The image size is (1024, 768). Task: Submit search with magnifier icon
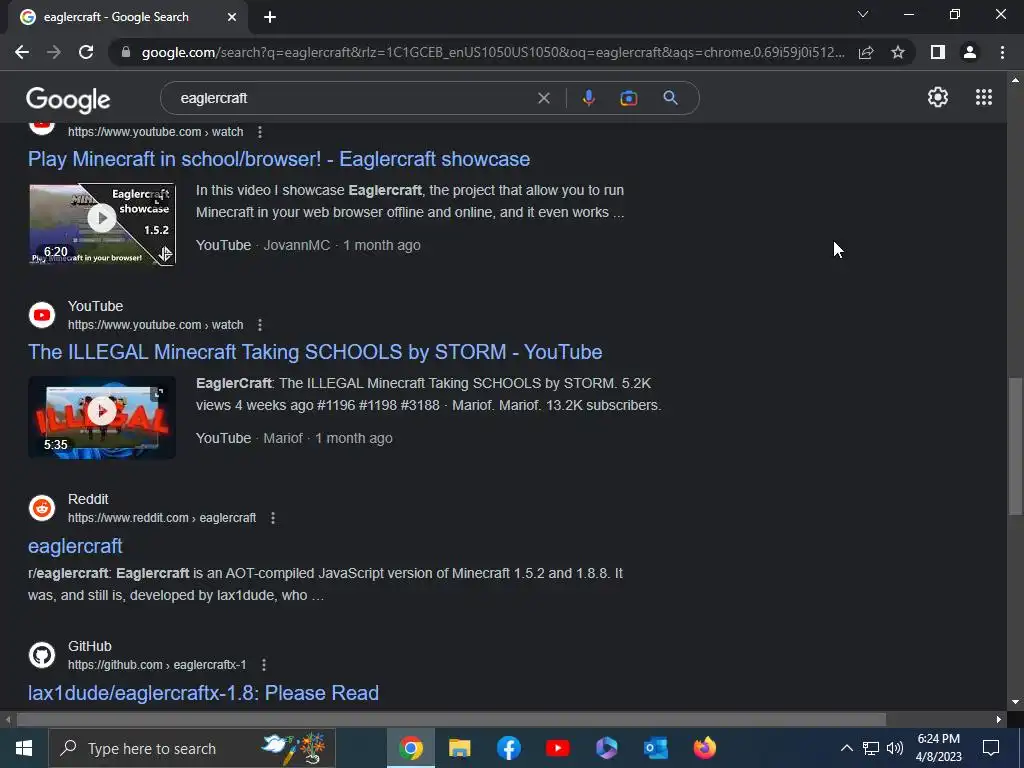click(670, 98)
